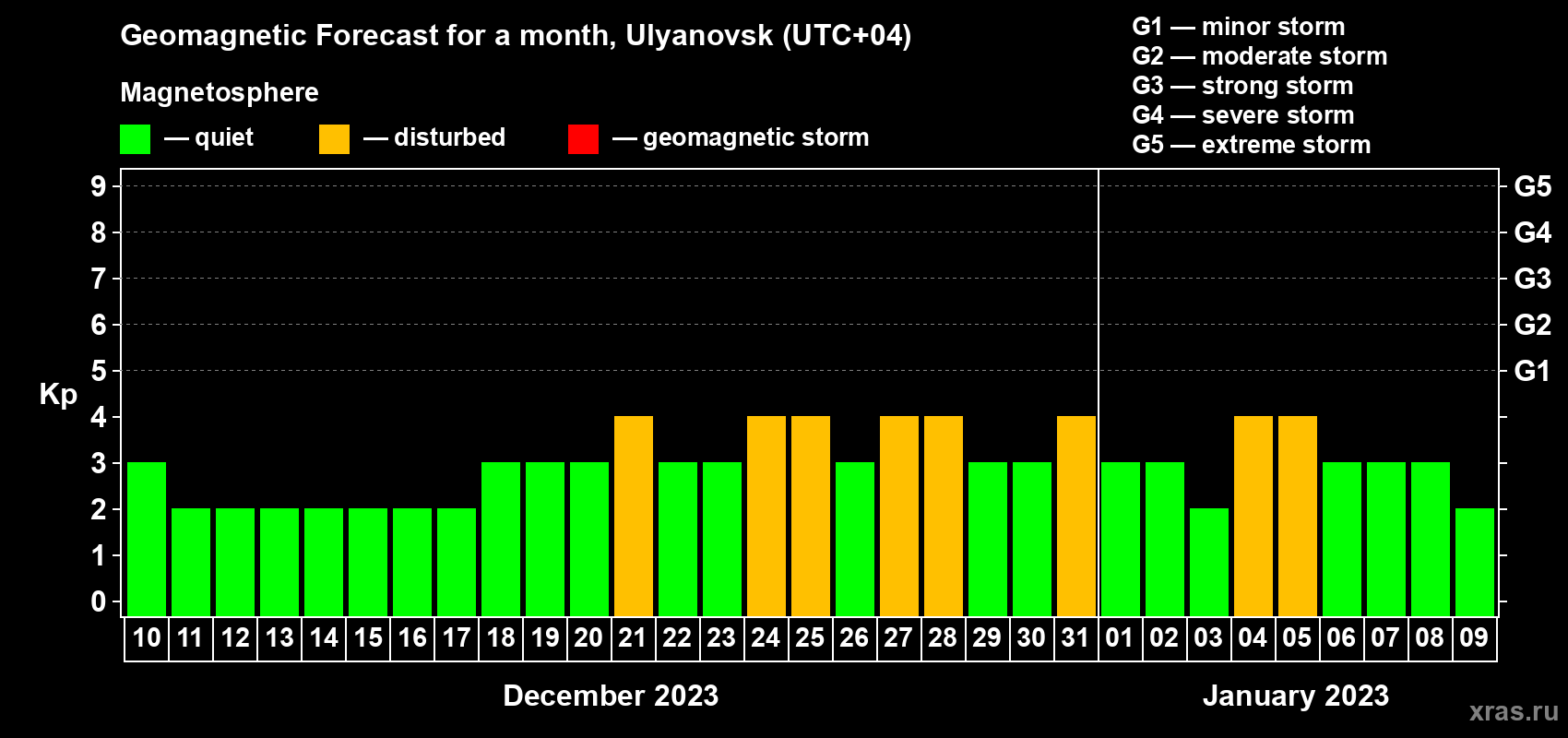Click the 'G4 — severe storm' legend text
This screenshot has width=1568, height=738.
(x=1243, y=115)
